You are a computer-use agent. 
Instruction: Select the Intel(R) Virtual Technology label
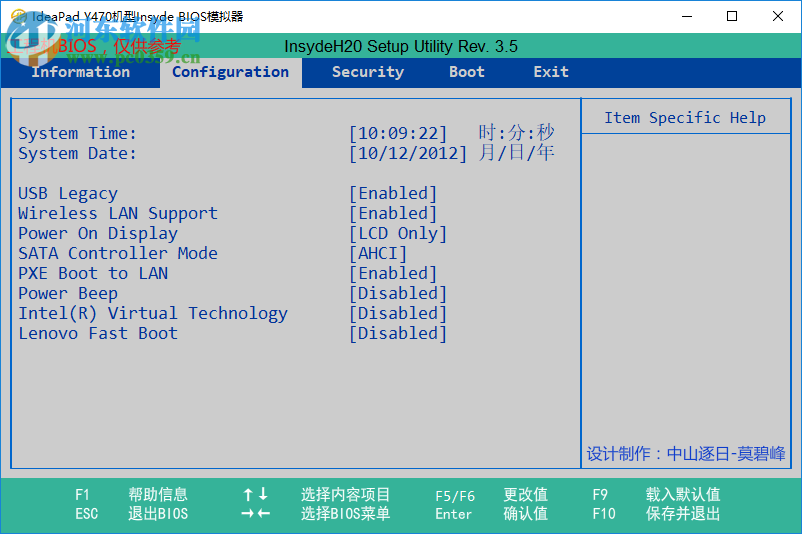coord(153,313)
